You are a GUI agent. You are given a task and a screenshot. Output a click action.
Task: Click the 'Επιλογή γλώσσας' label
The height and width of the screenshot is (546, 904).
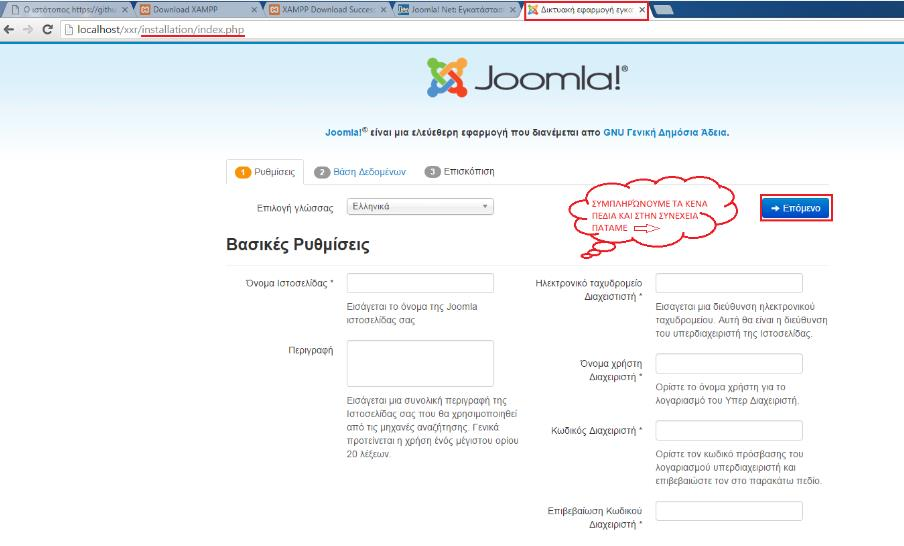[295, 208]
